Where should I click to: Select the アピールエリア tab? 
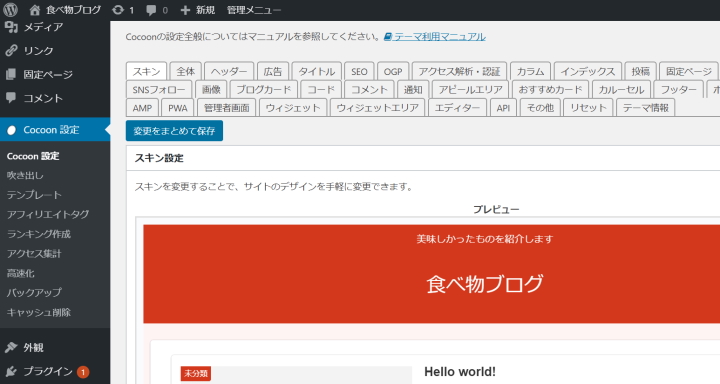(470, 90)
